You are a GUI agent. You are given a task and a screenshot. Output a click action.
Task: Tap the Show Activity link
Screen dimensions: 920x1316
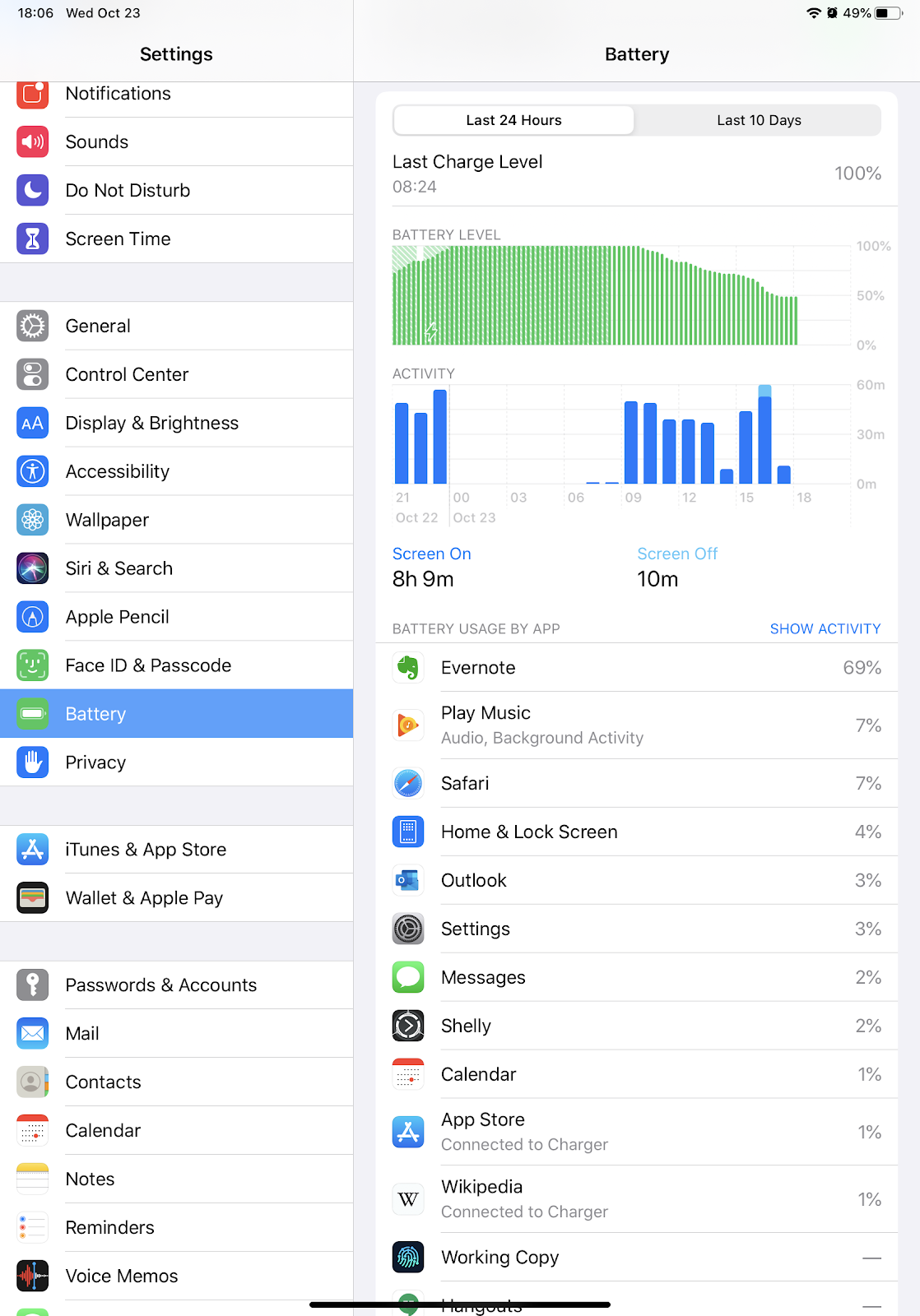(x=825, y=628)
